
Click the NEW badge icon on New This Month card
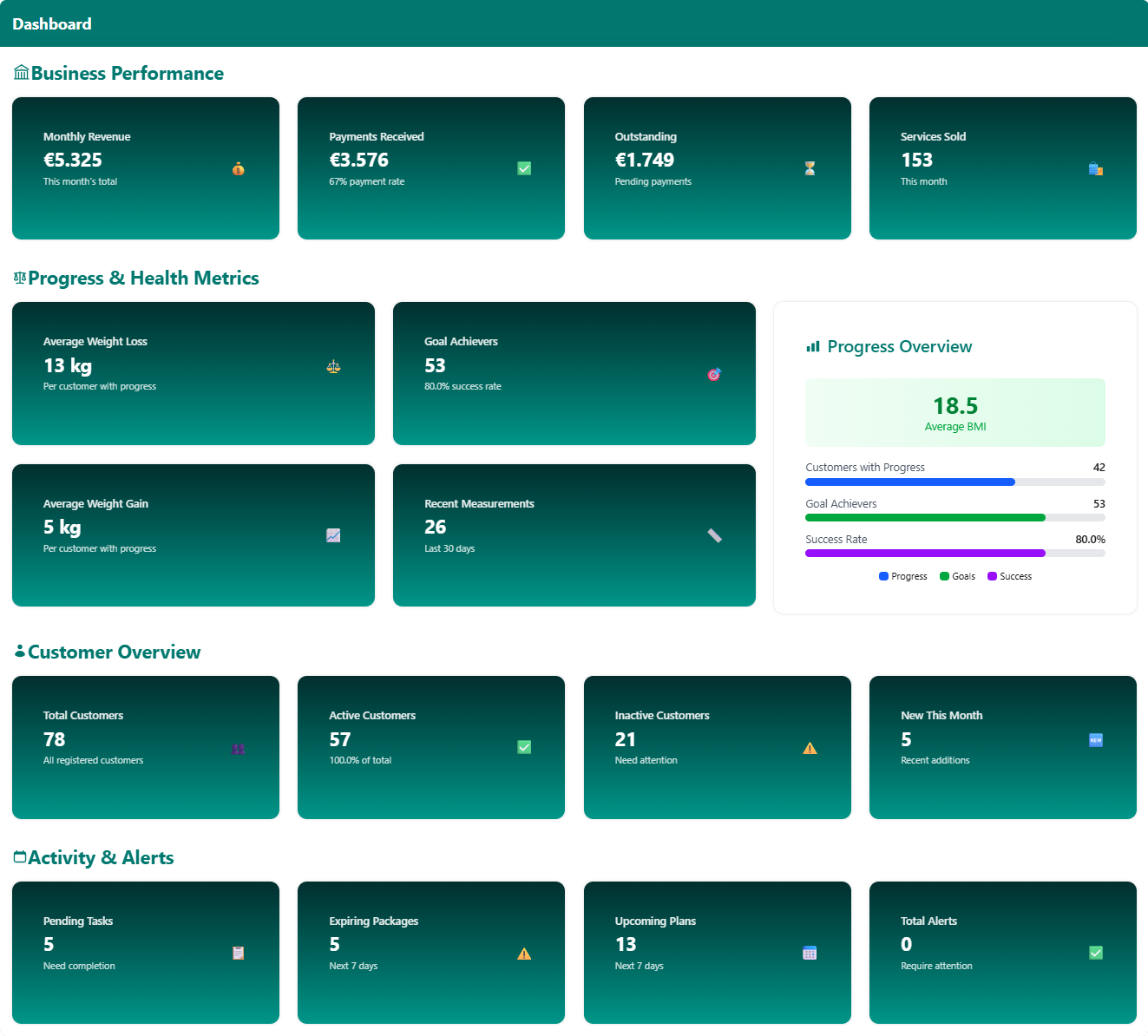[1096, 739]
